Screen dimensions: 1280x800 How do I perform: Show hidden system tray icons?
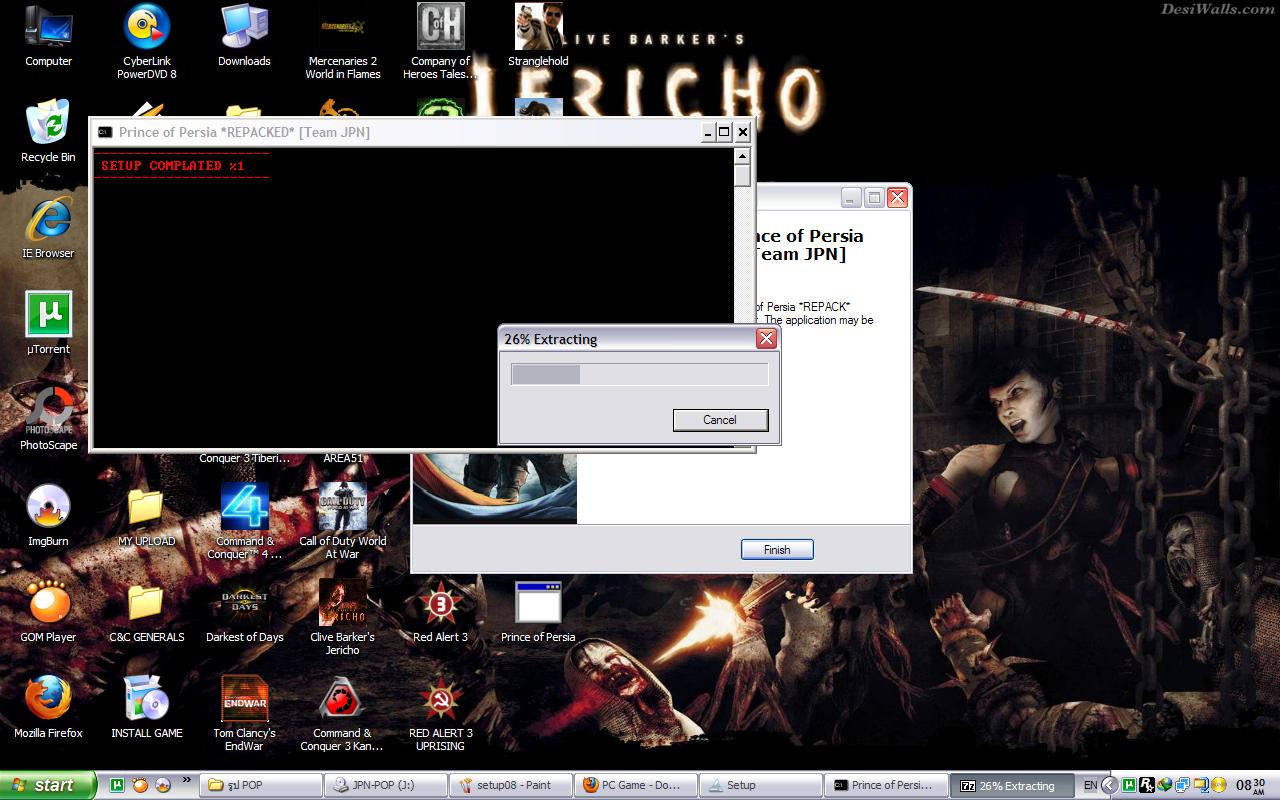tap(1109, 785)
